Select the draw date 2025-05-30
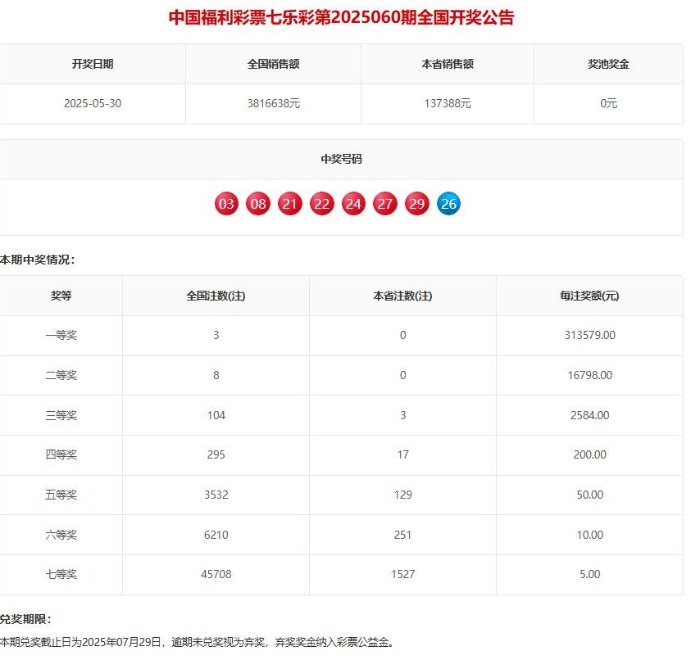The image size is (700, 660). 92,104
